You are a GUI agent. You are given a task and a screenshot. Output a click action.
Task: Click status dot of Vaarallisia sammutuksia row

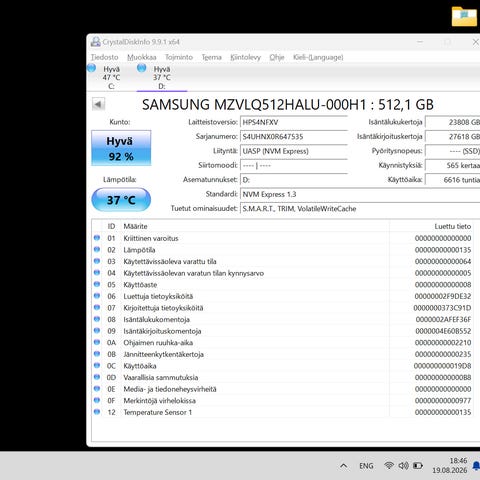pos(97,377)
